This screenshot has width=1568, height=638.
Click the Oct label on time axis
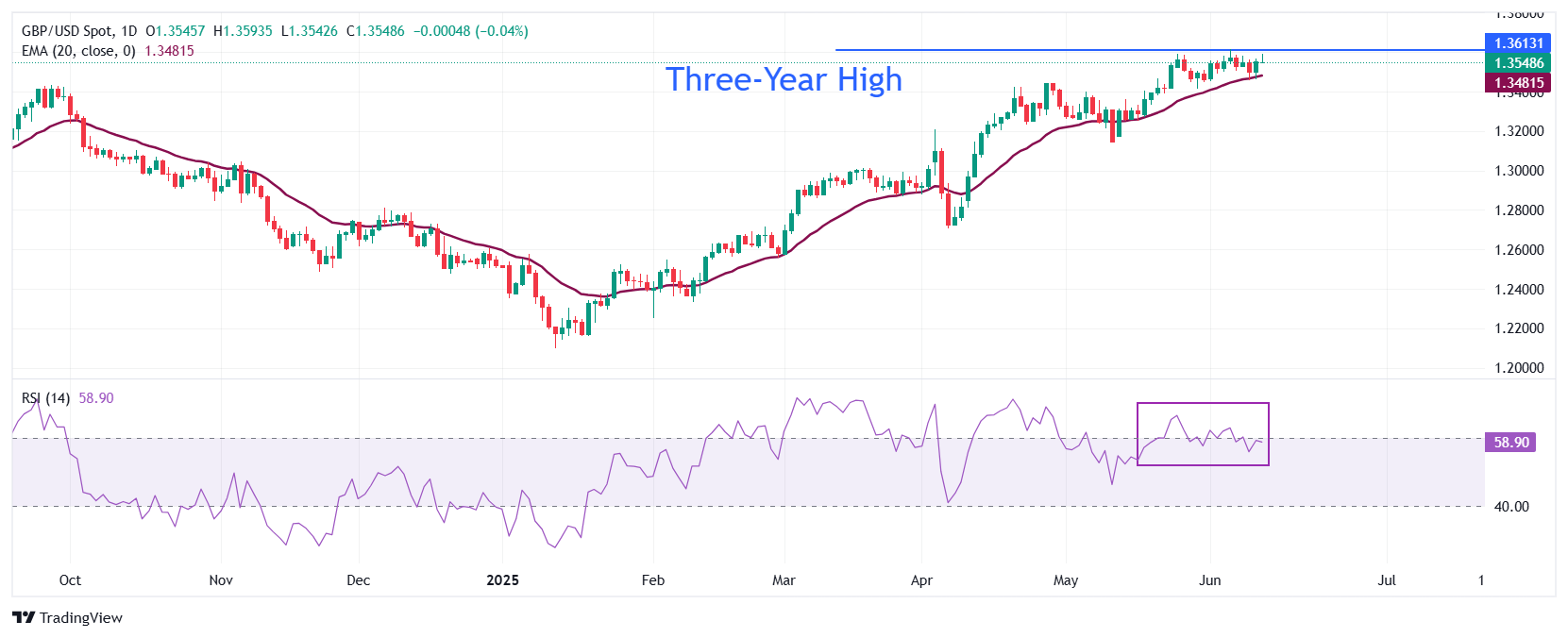(x=70, y=579)
